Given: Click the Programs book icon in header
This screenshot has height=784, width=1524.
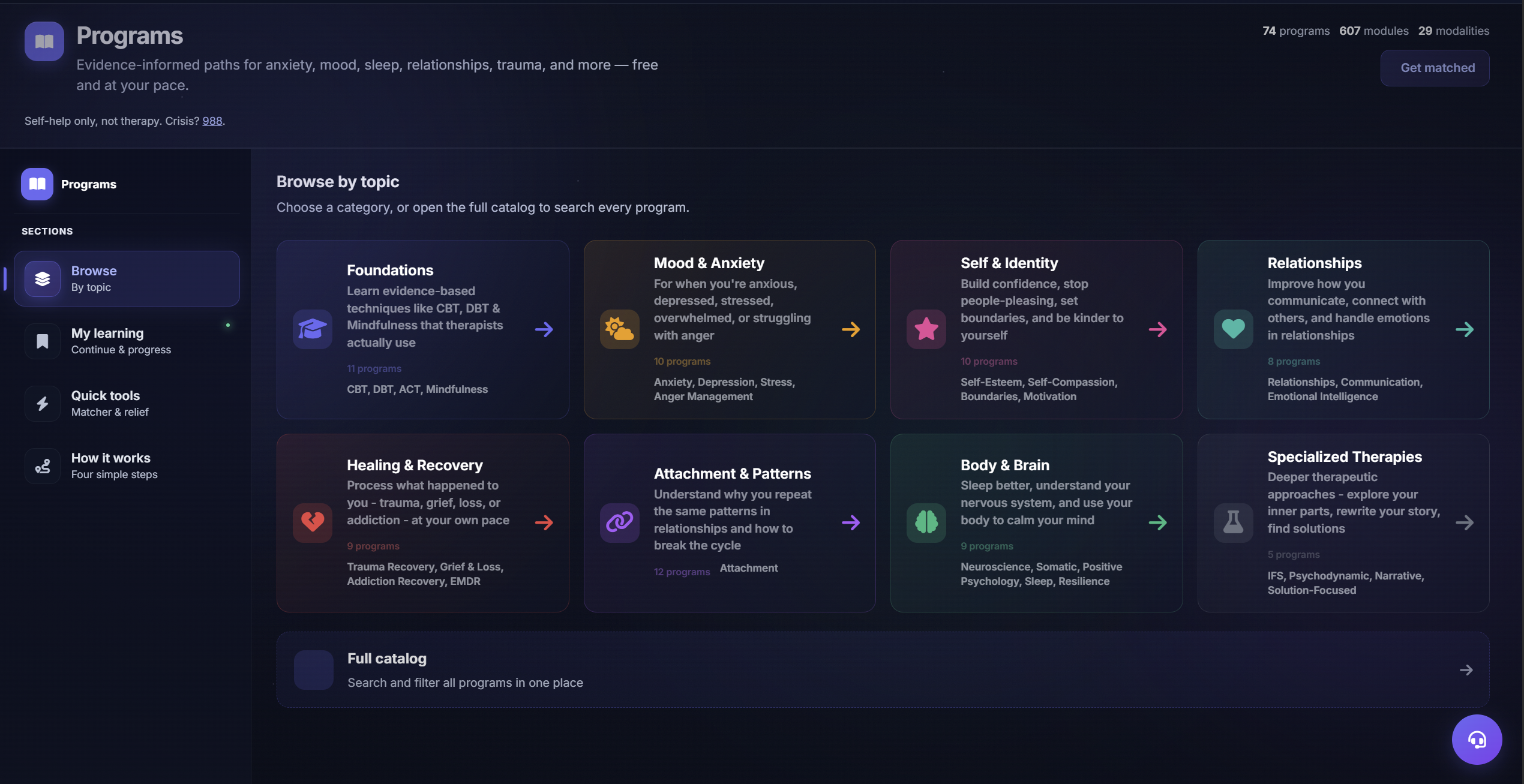Looking at the screenshot, I should click(44, 41).
